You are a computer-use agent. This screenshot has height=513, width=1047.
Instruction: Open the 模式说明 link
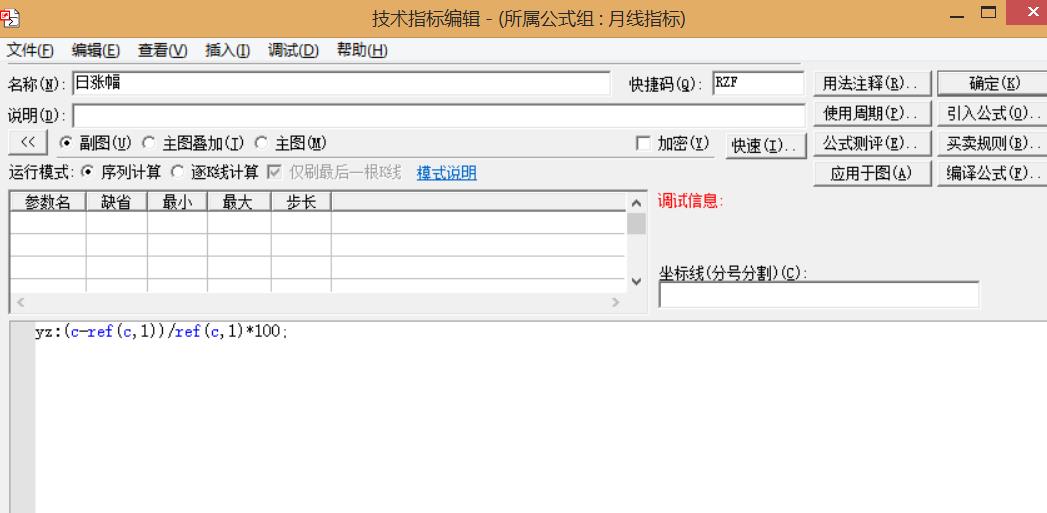point(447,173)
